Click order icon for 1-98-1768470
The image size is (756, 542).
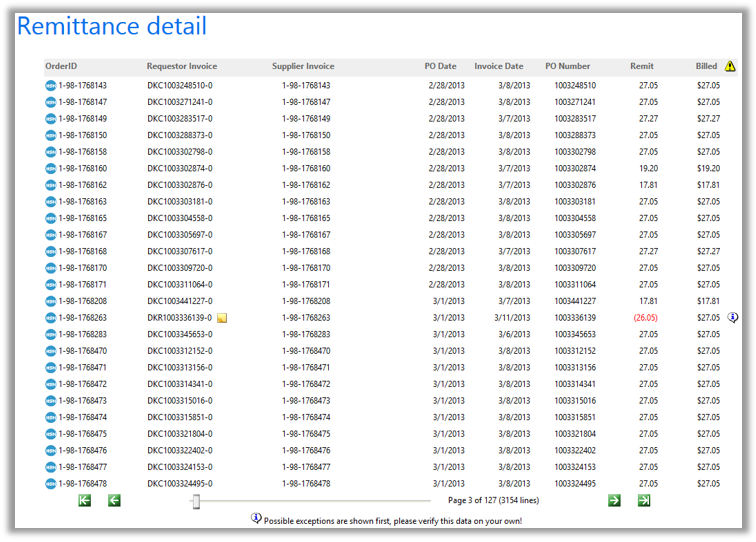51,351
